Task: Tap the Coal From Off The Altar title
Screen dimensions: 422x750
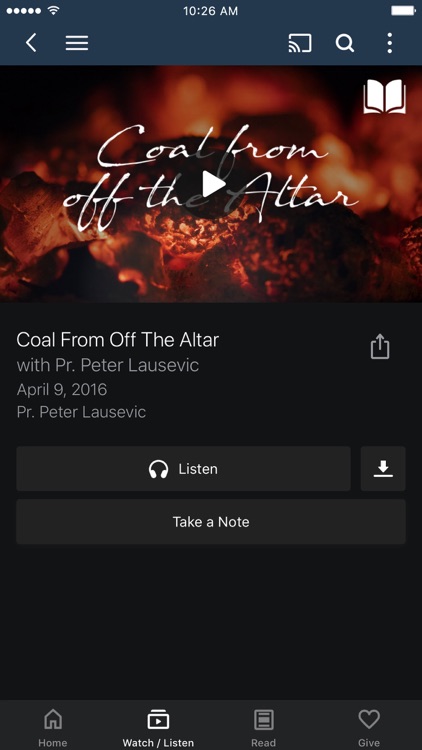Action: point(118,340)
